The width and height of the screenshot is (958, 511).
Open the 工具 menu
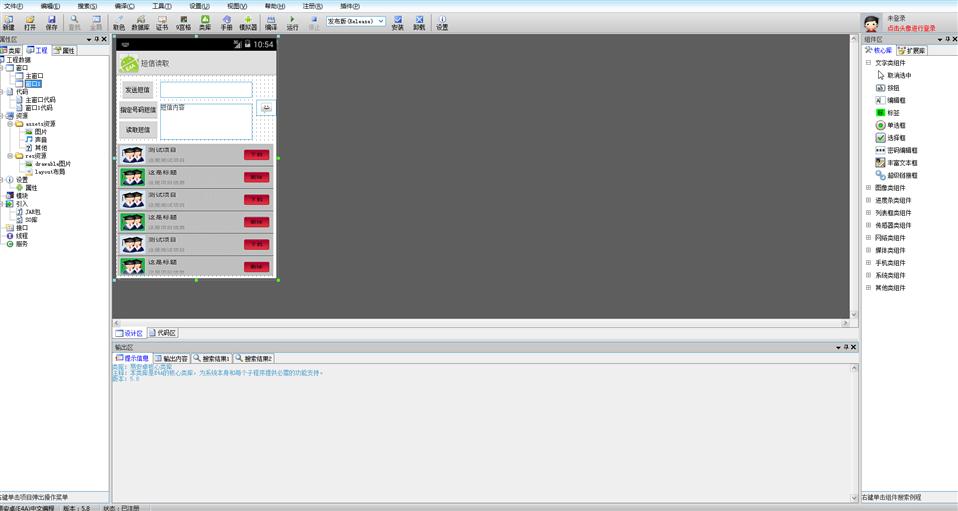161,6
